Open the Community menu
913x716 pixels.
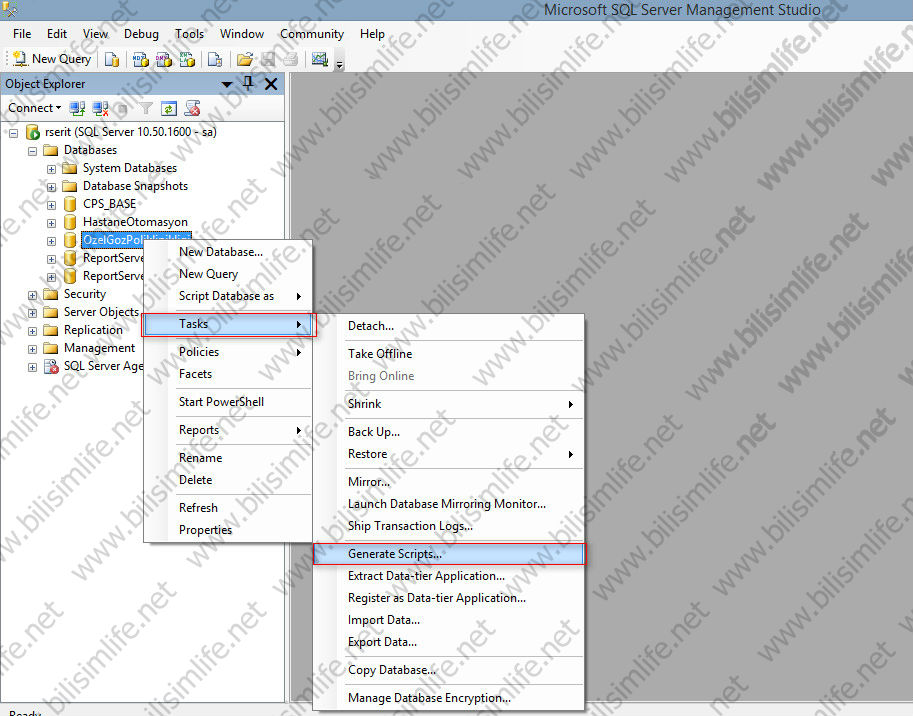coord(312,34)
